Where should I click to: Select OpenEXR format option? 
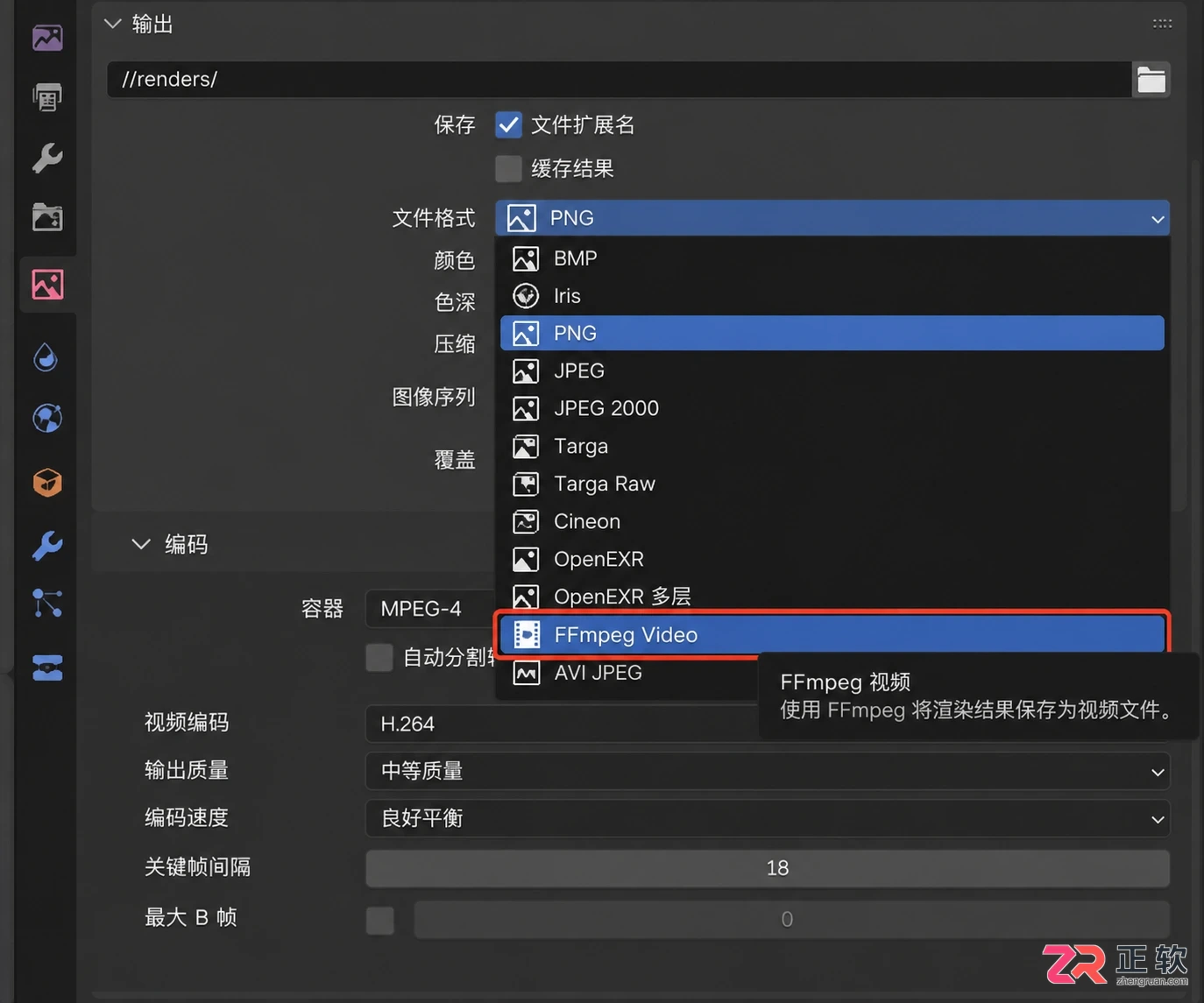coord(832,559)
